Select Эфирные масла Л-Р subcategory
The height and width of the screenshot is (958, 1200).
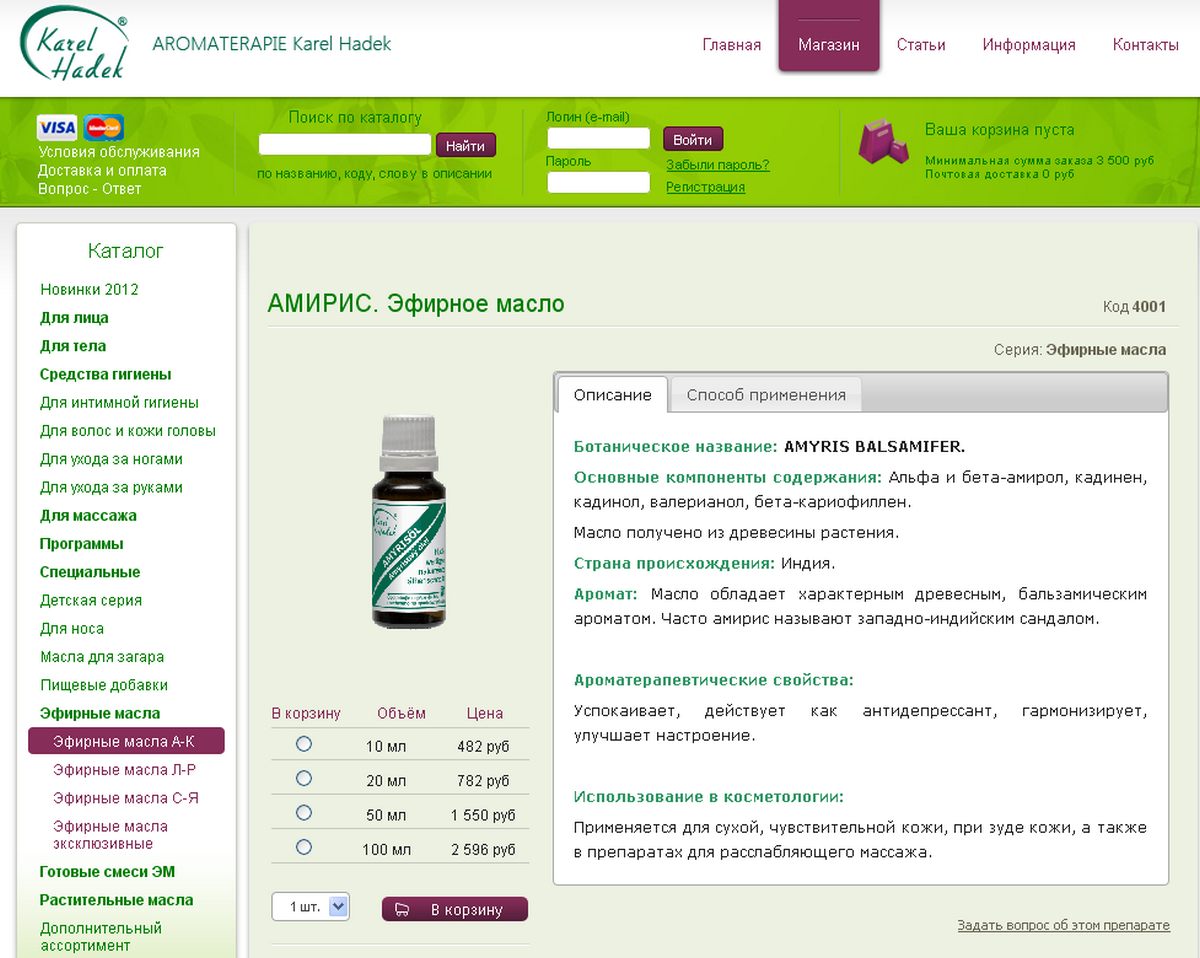[125, 770]
